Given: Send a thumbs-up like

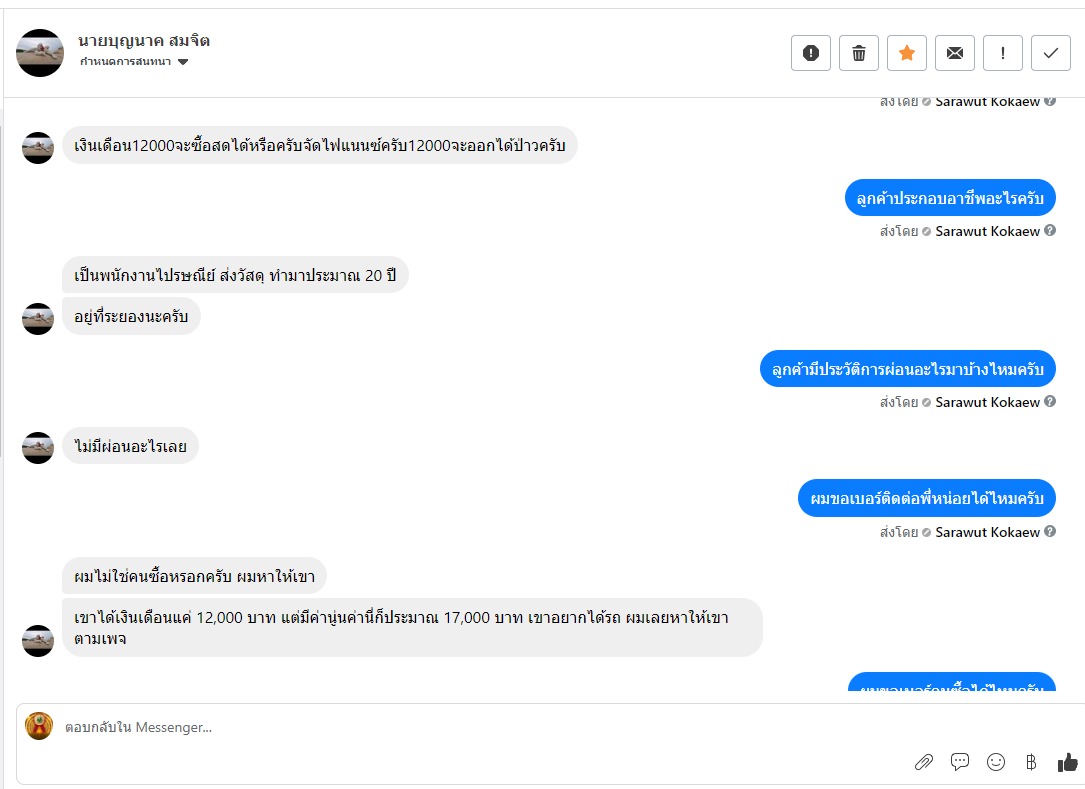Looking at the screenshot, I should [1068, 762].
